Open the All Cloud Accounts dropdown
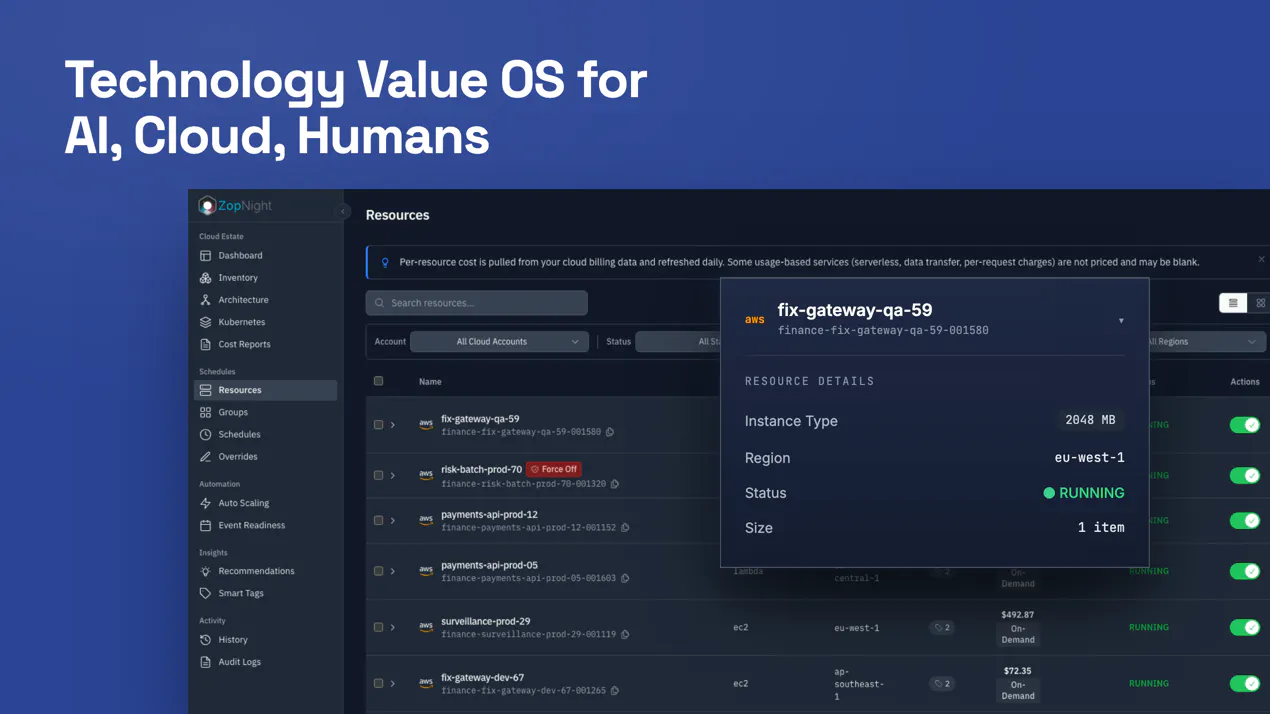The height and width of the screenshot is (714, 1270). [x=499, y=342]
